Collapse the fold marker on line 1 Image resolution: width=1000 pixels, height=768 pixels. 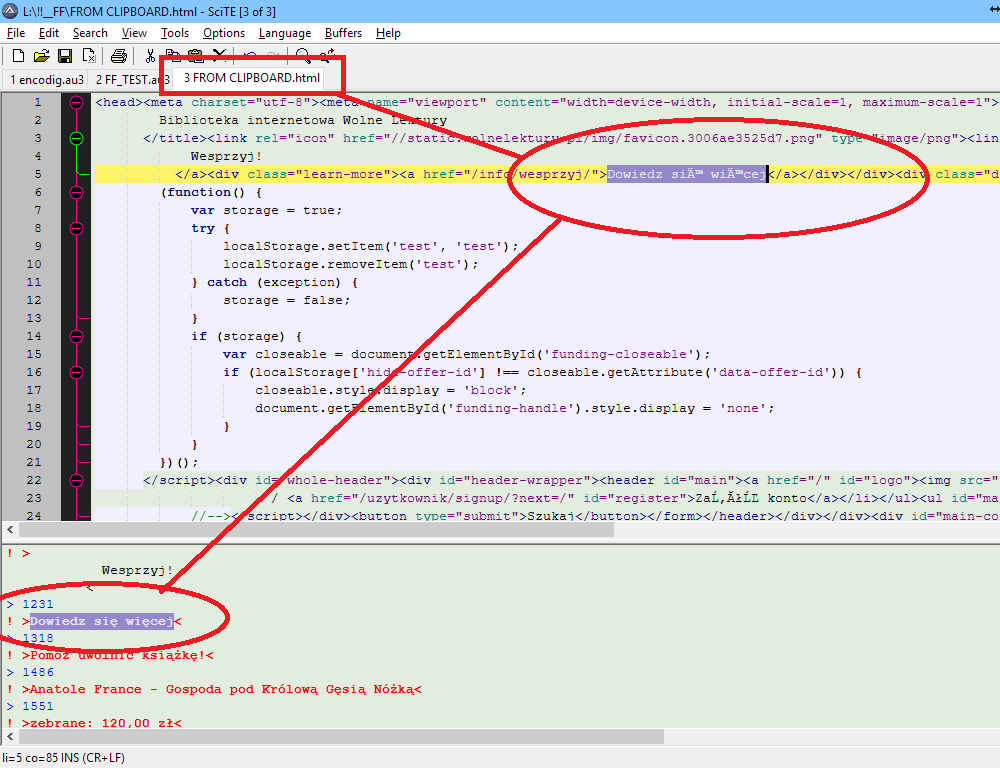pyautogui.click(x=77, y=102)
